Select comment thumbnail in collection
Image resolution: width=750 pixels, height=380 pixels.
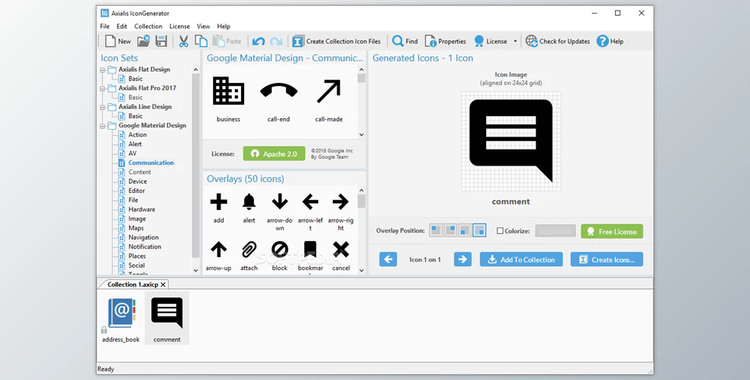(x=167, y=318)
